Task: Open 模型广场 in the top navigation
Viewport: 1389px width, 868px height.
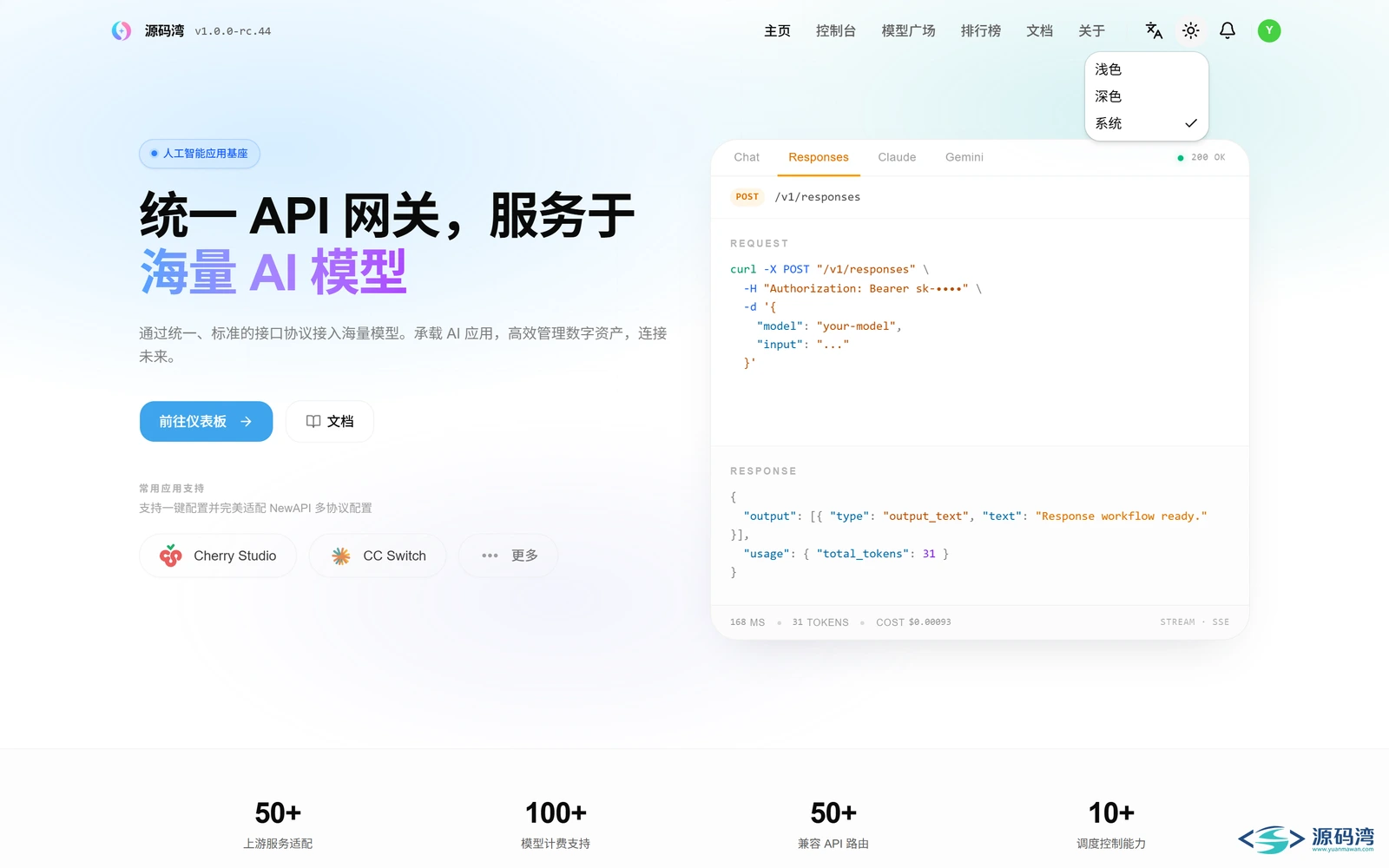Action: click(908, 31)
